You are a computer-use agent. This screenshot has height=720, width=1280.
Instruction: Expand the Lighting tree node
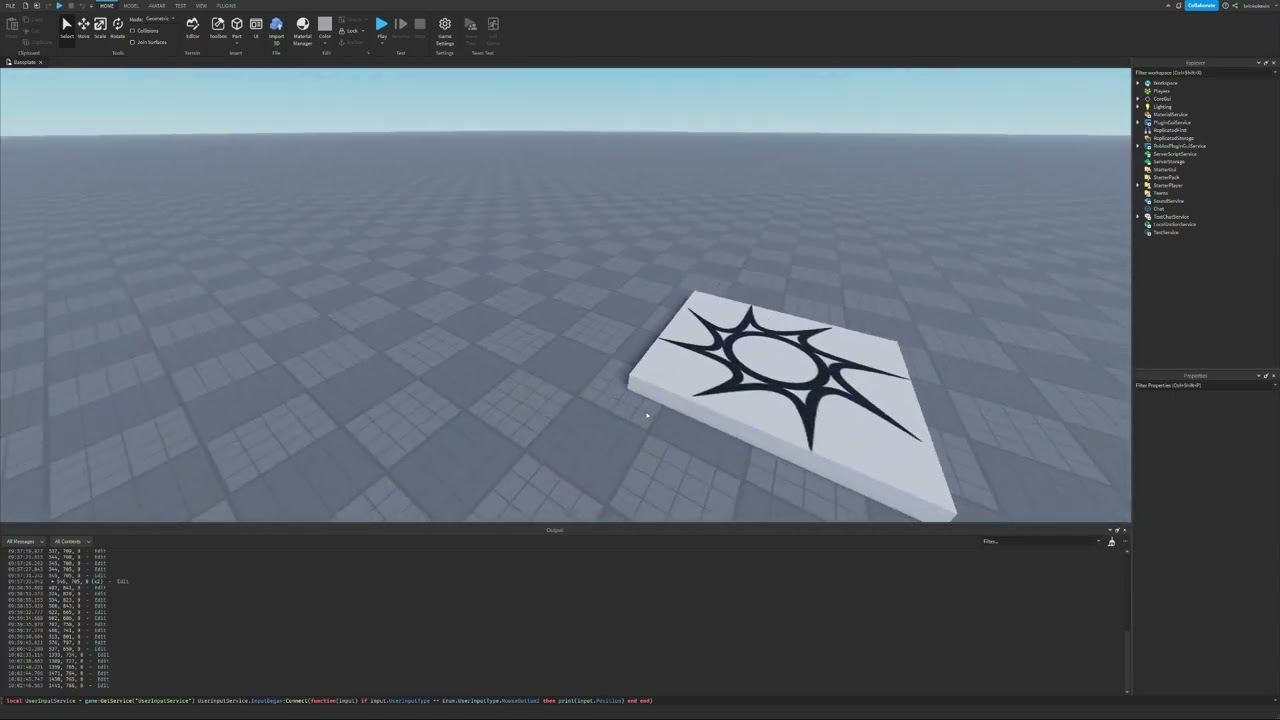coord(1138,107)
